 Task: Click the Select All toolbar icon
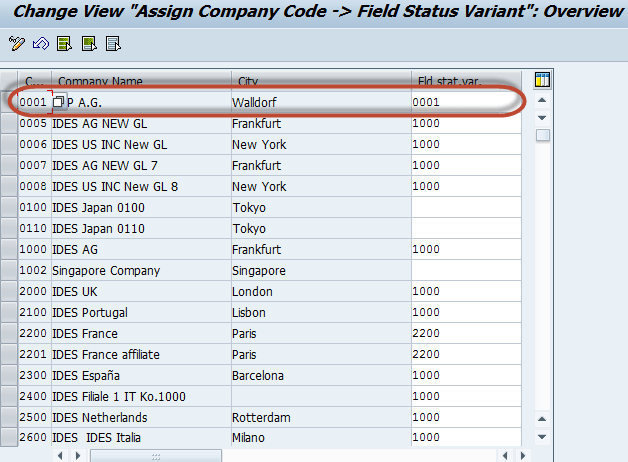[65, 44]
